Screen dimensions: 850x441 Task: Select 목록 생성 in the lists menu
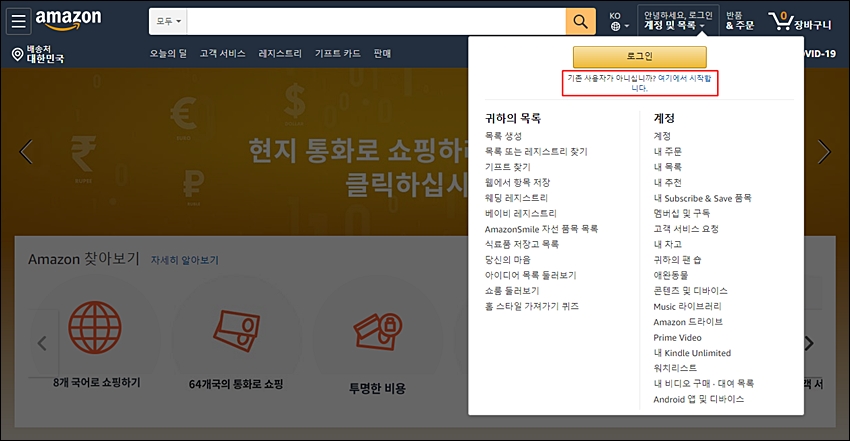pos(503,136)
